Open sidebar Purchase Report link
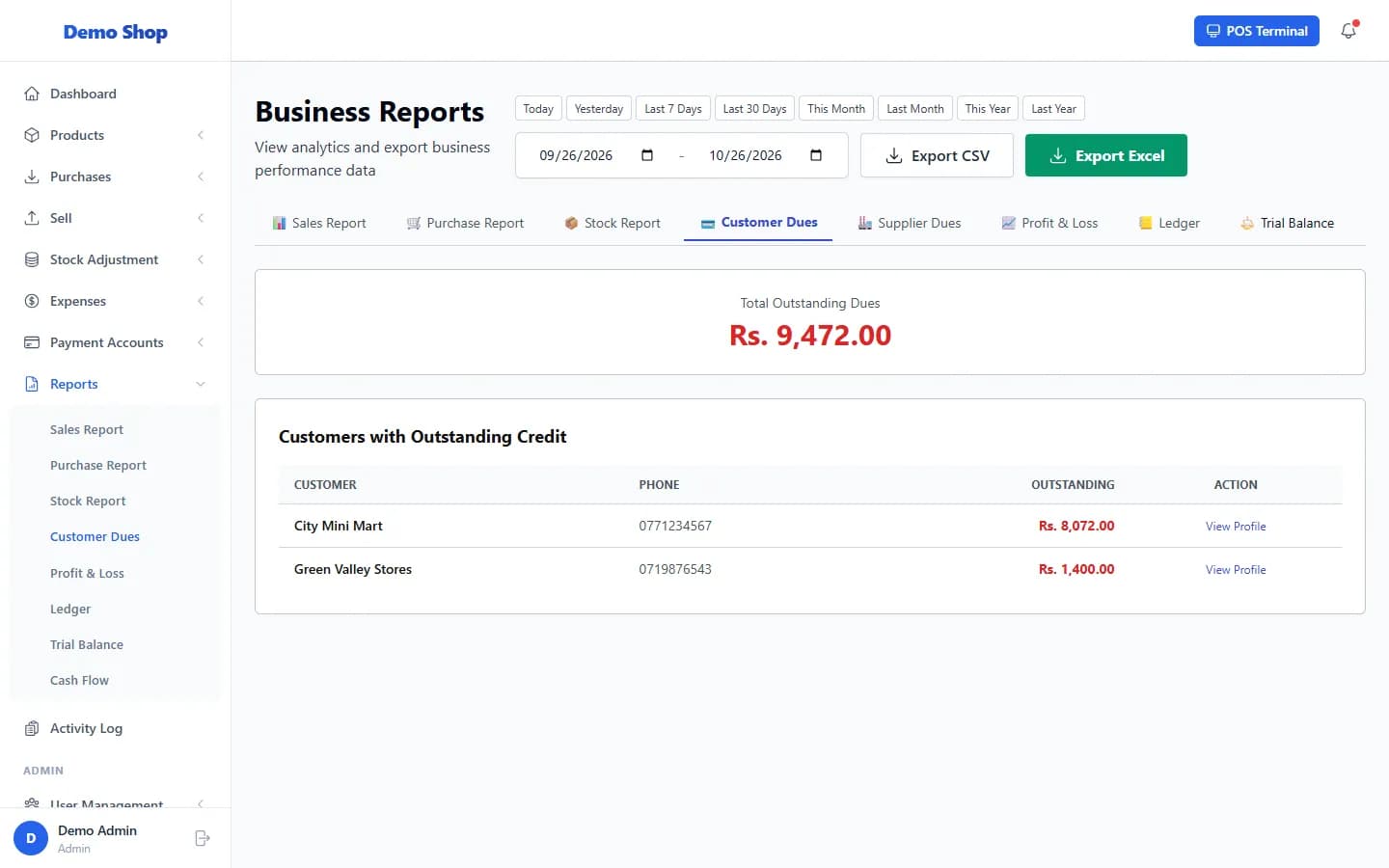 click(98, 465)
